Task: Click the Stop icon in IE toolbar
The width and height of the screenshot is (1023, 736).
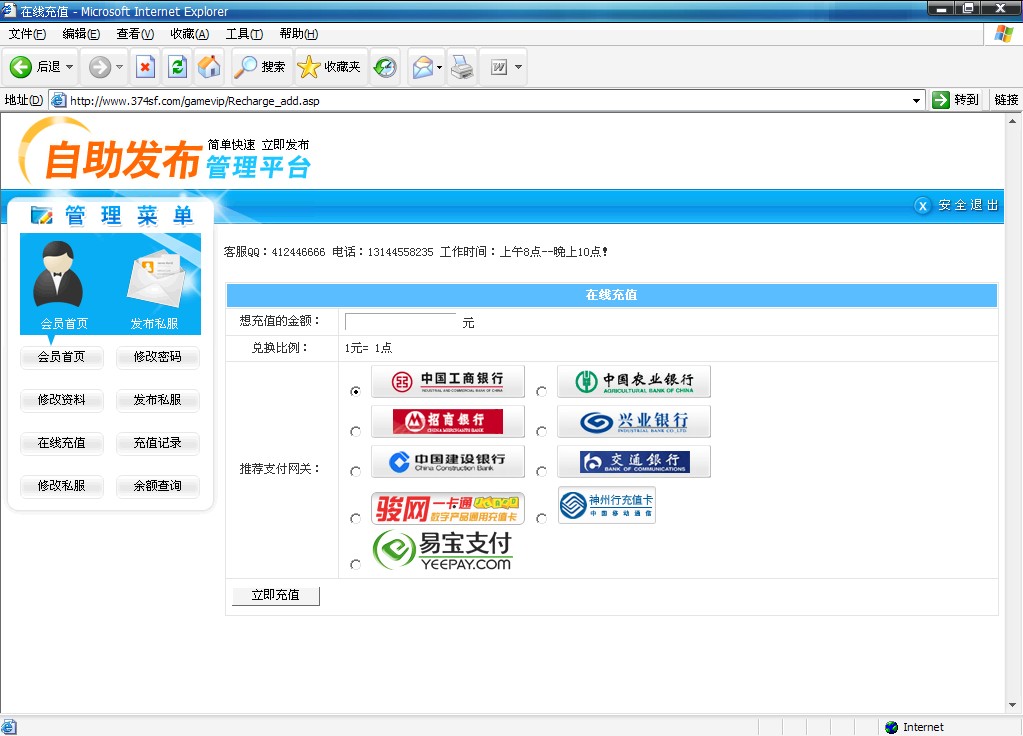Action: point(145,67)
